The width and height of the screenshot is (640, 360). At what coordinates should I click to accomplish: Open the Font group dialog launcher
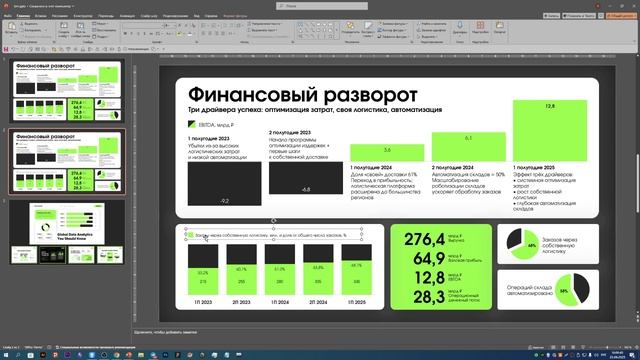click(x=197, y=42)
